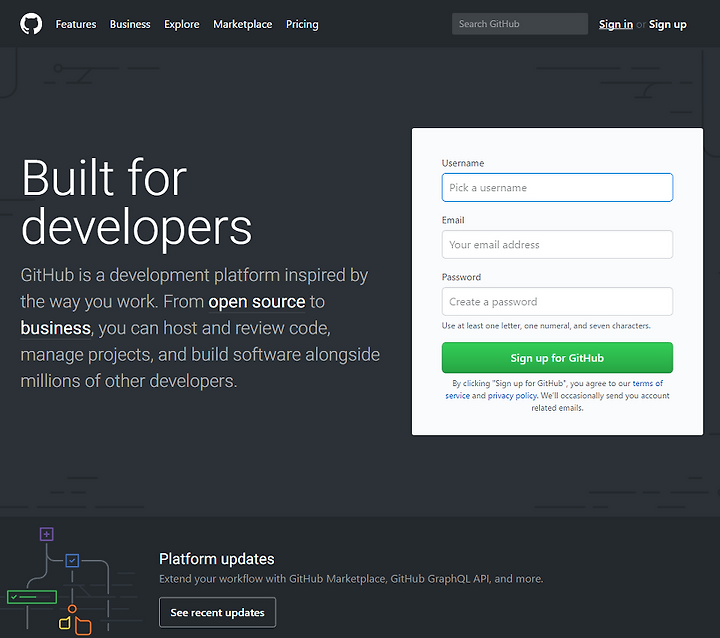Follow the open source link
The width and height of the screenshot is (720, 638).
pyautogui.click(x=257, y=302)
